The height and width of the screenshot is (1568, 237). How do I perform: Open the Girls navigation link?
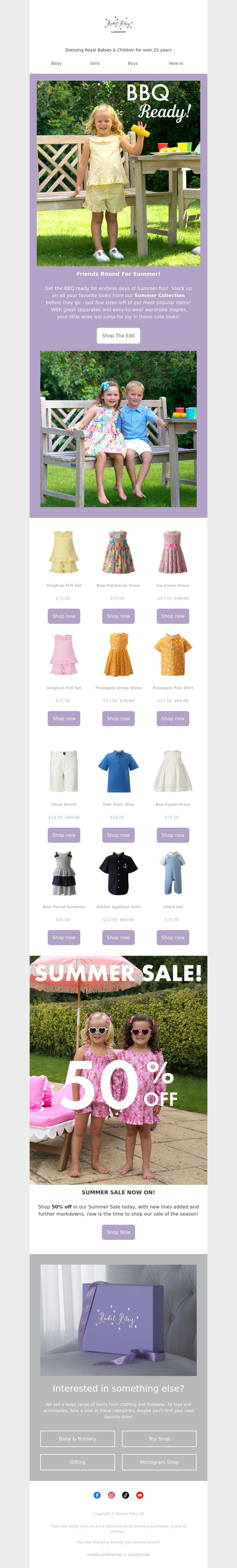[x=95, y=63]
